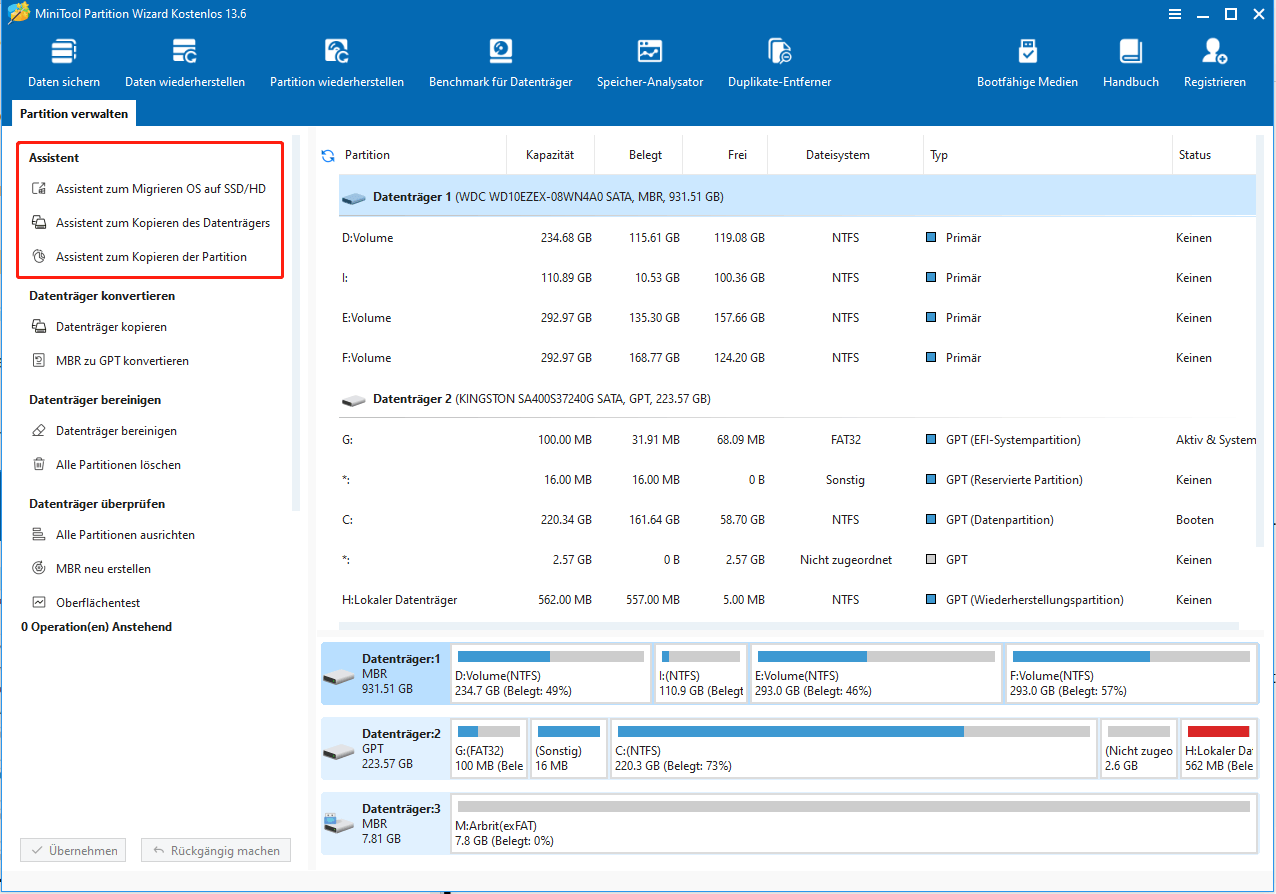Image resolution: width=1276 pixels, height=894 pixels.
Task: Select F:Volume(NTFS) block in disk map
Action: 1131,674
